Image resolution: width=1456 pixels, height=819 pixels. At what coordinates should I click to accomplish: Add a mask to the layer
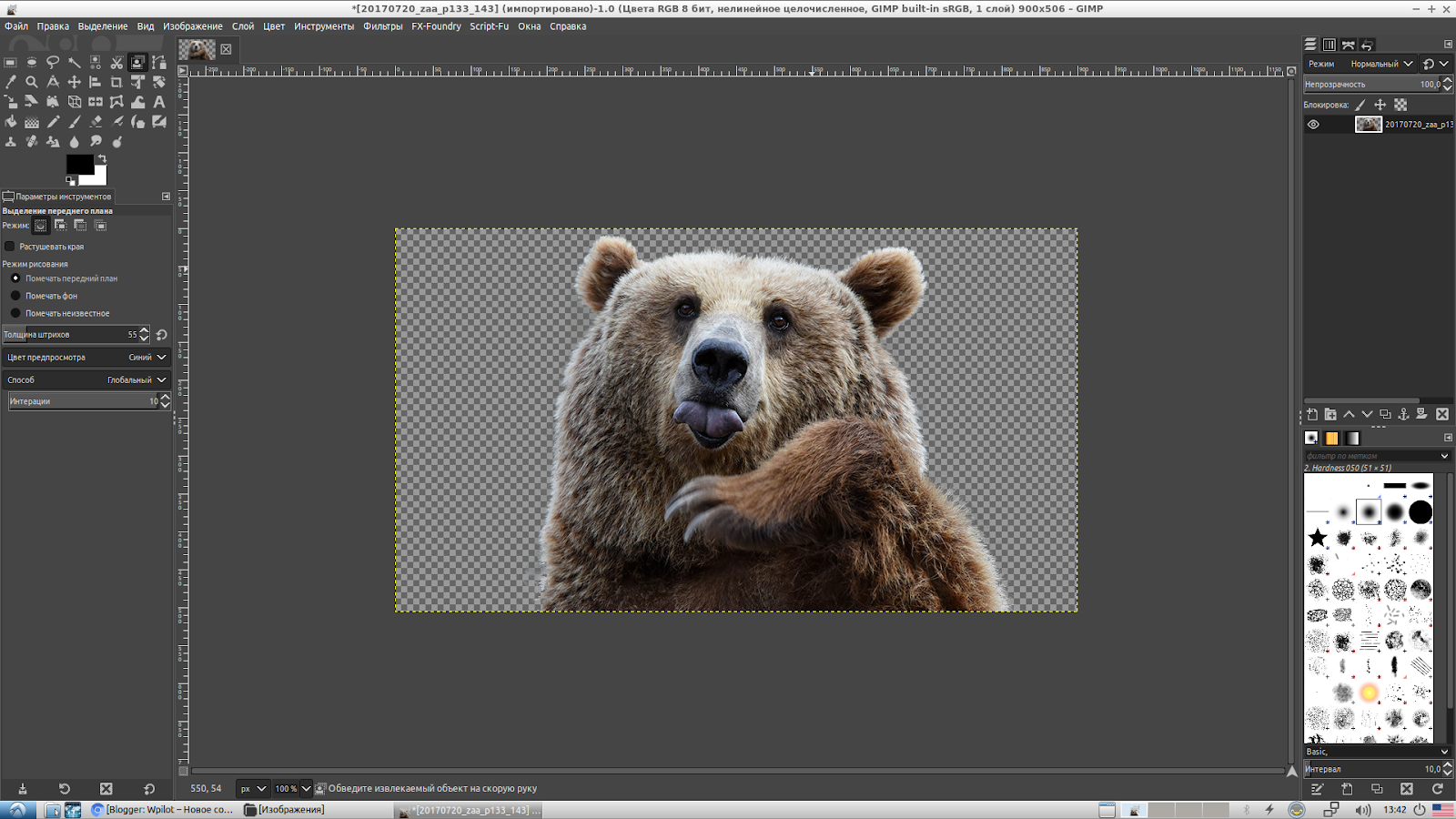click(x=1421, y=414)
